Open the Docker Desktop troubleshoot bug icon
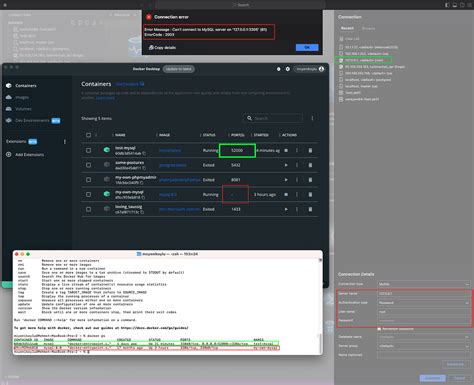This screenshot has width=474, height=385. pos(279,69)
